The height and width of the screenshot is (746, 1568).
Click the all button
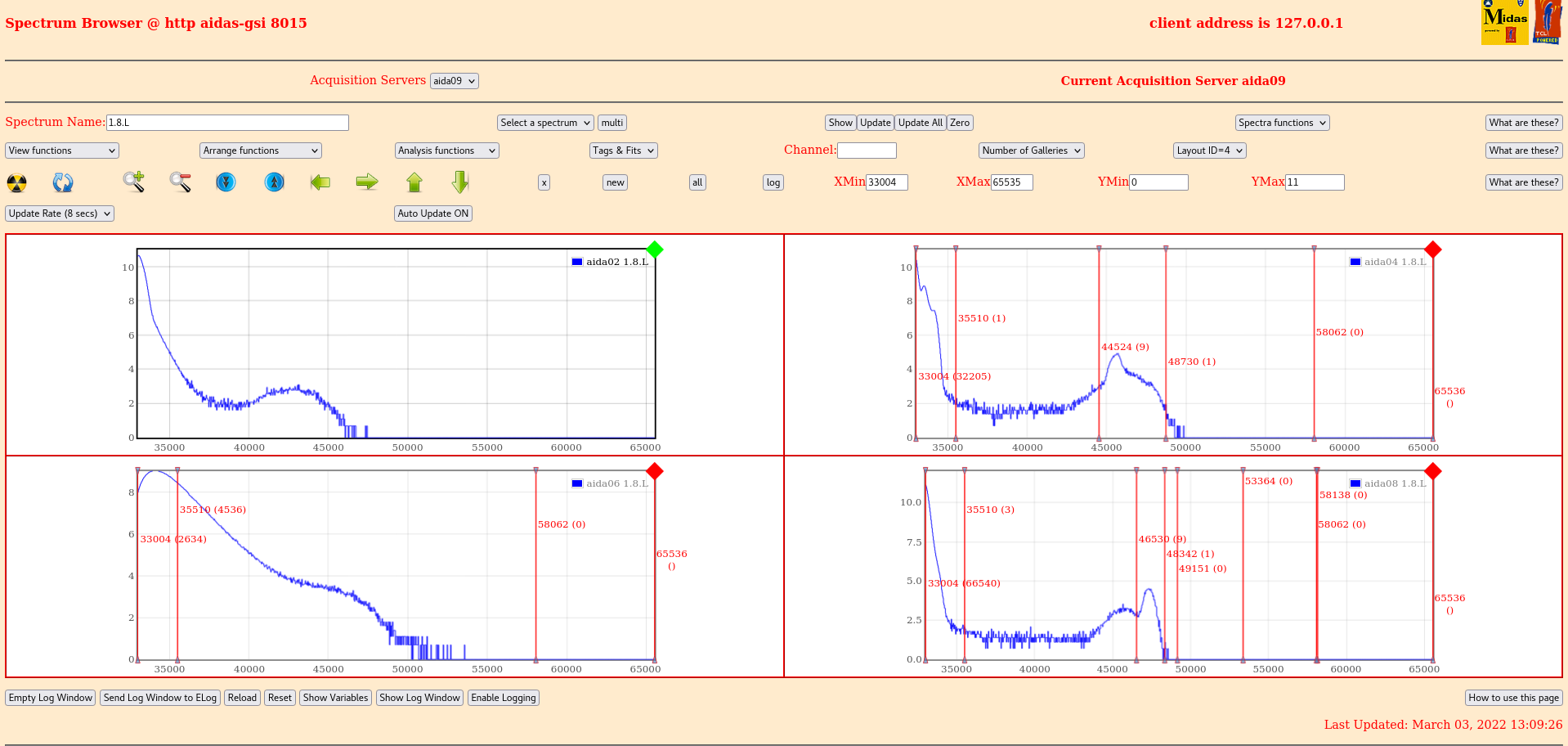tap(697, 182)
